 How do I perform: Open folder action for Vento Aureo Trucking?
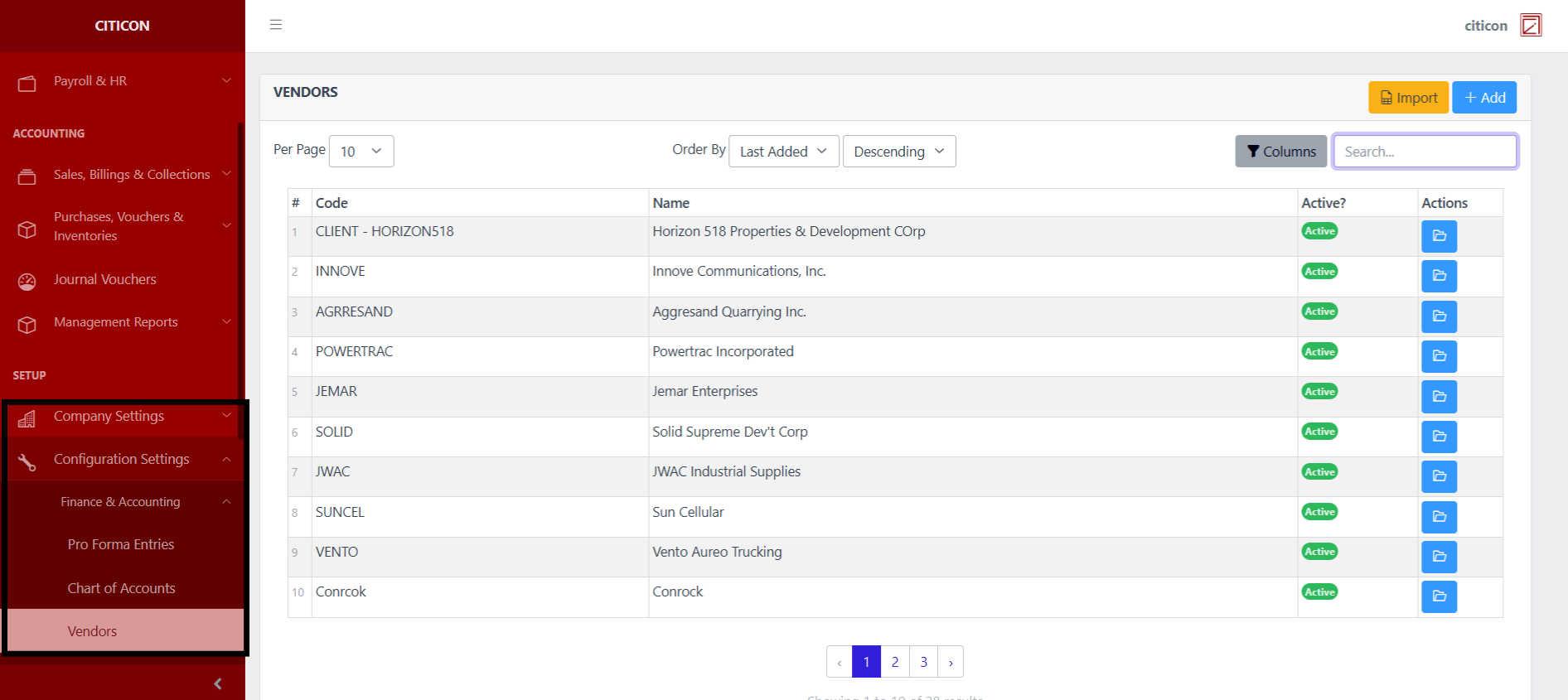click(x=1439, y=557)
